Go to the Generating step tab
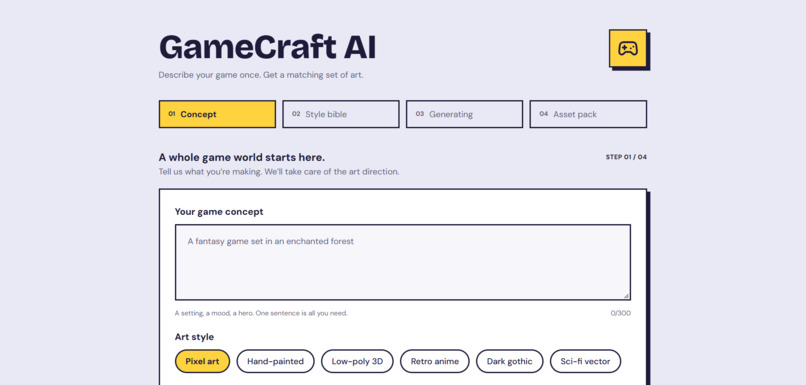This screenshot has width=806, height=385. coord(464,114)
